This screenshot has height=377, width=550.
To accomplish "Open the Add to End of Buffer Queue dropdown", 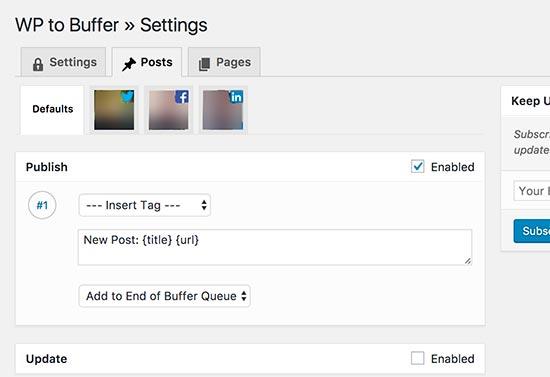I will [x=165, y=296].
